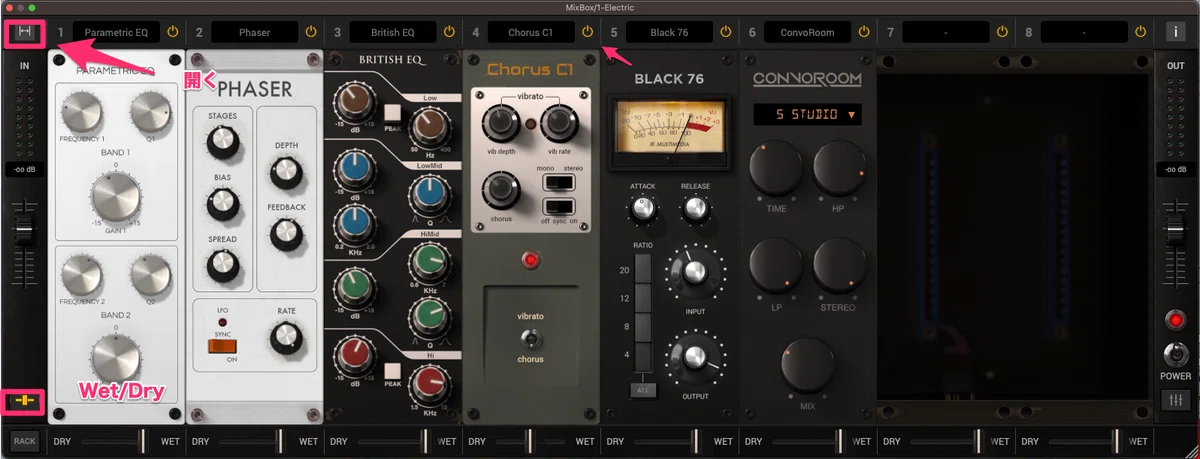
Task: Click the Phaser RATE knob
Action: tap(288, 338)
